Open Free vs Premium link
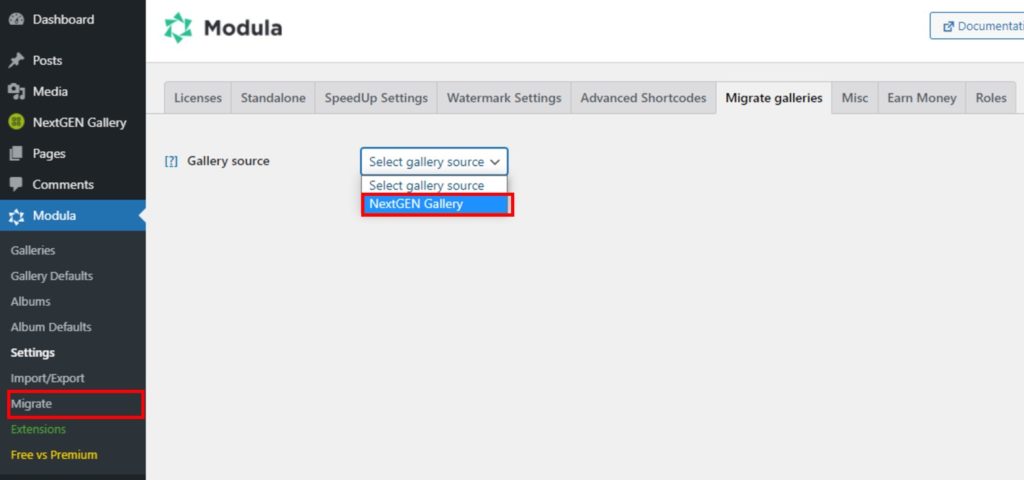Viewport: 1024px width, 480px height. 54,455
